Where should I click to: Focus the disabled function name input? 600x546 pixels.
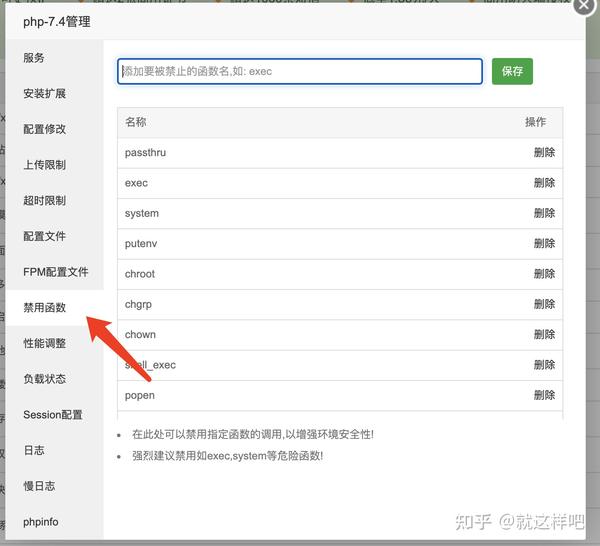(300, 71)
